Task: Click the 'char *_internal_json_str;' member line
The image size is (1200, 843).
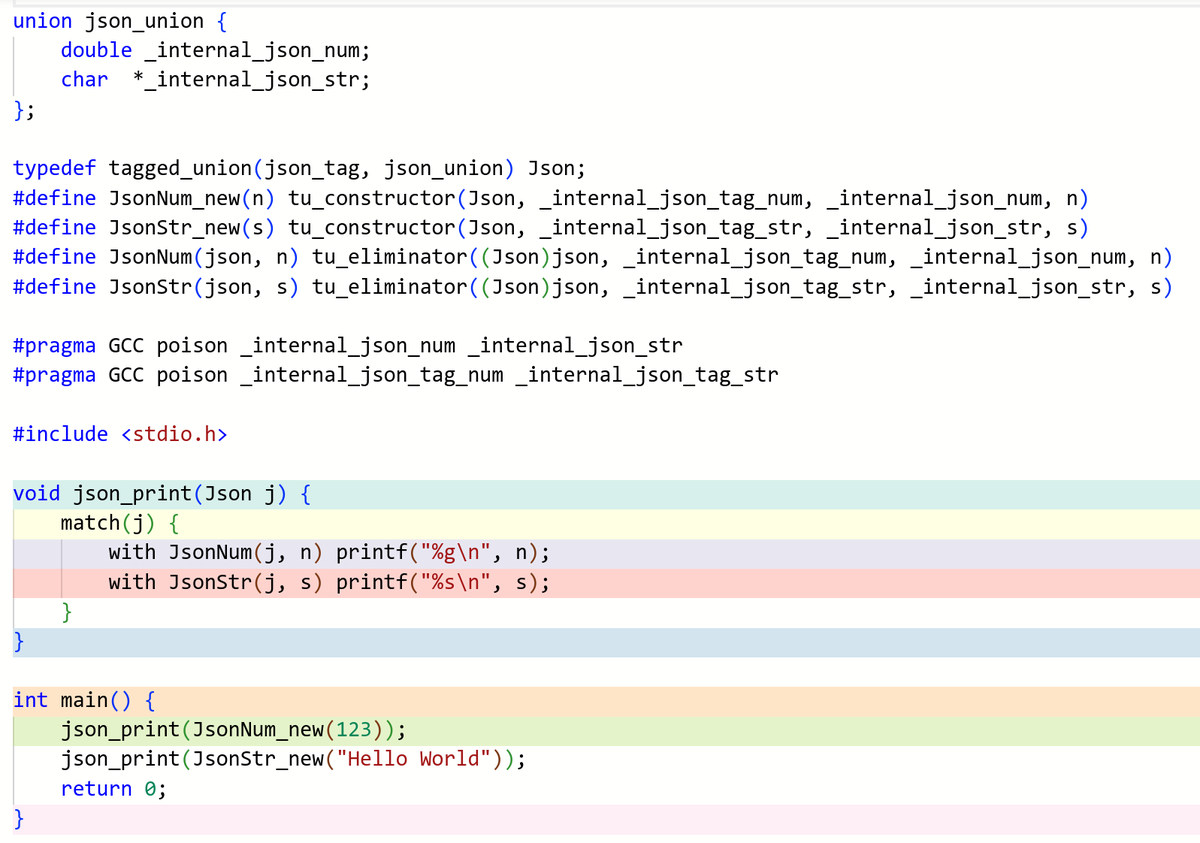Action: click(x=215, y=80)
